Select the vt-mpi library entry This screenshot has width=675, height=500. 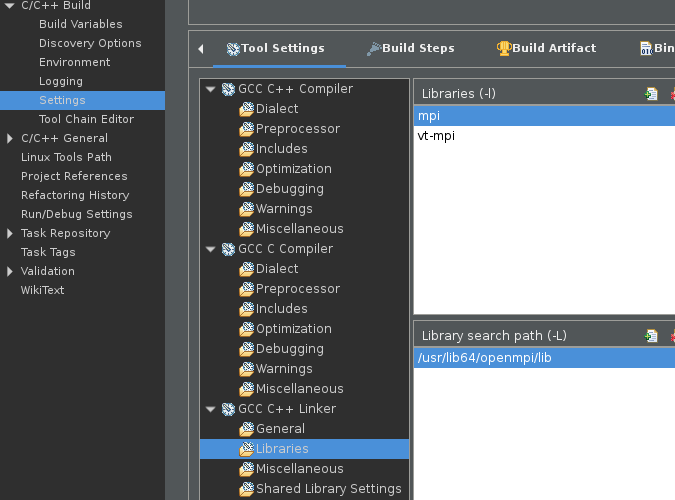[436, 136]
